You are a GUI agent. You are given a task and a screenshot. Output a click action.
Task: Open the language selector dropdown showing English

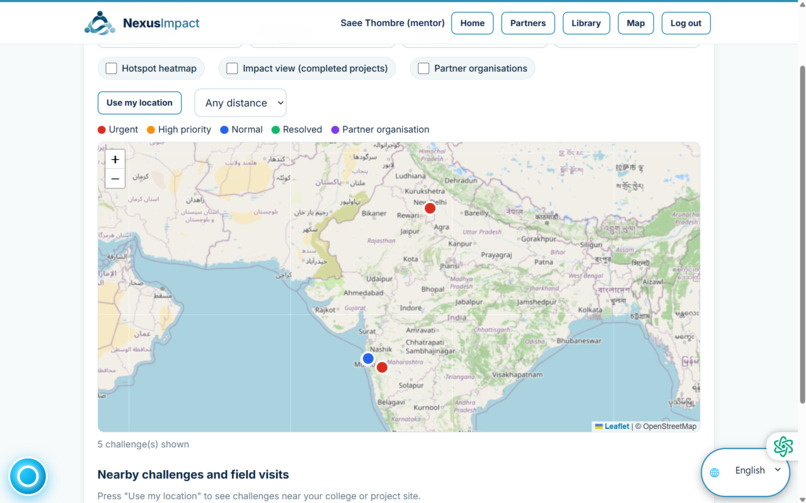tap(757, 471)
